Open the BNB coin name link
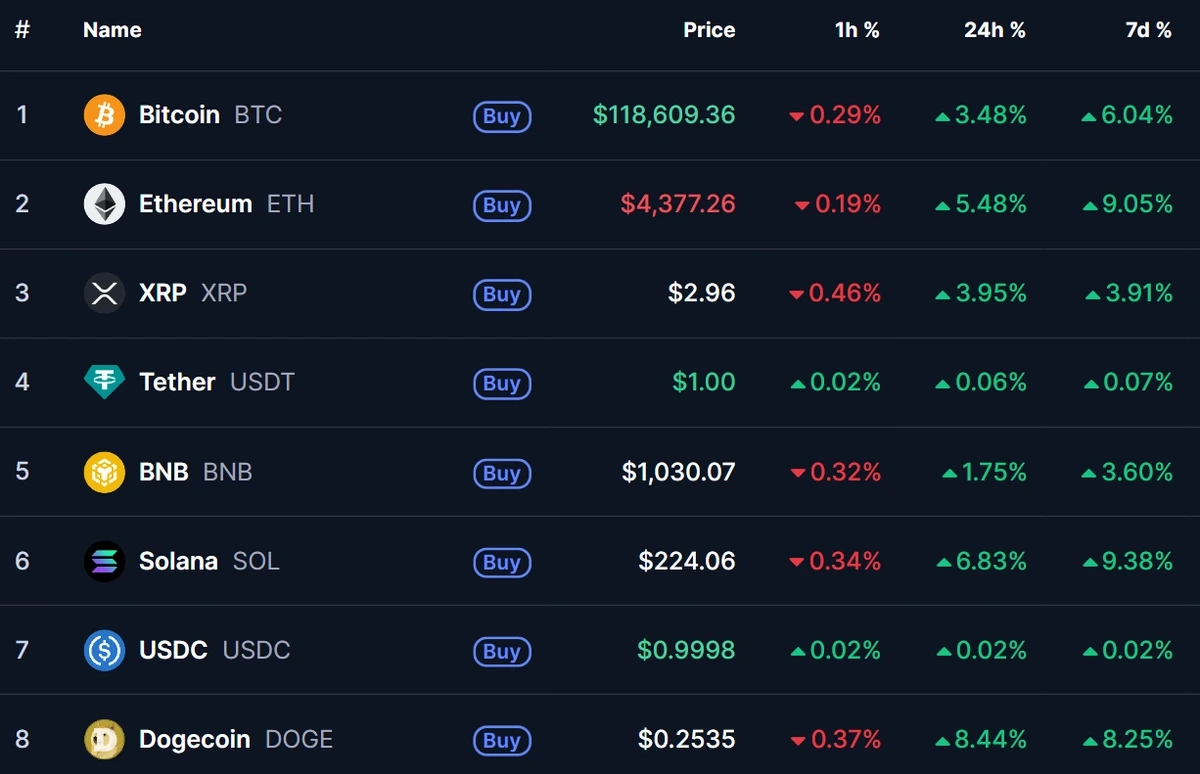 (164, 472)
